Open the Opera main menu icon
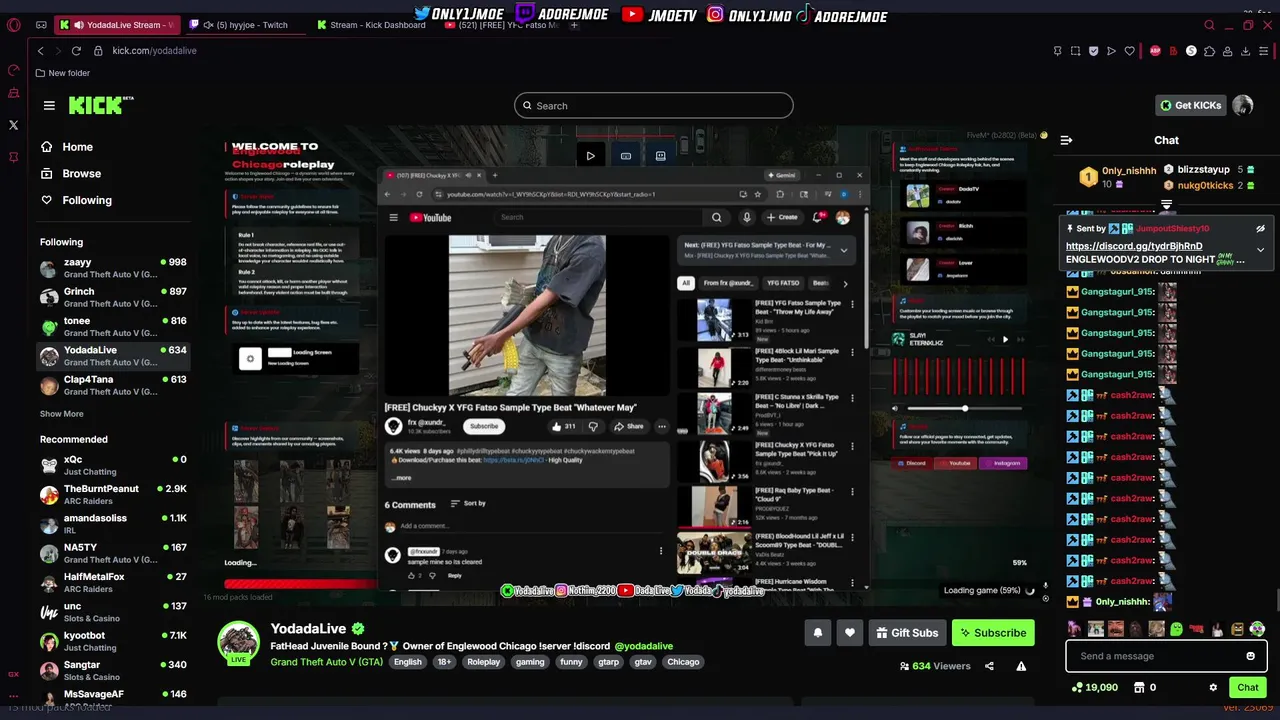Viewport: 1280px width, 720px height. [x=14, y=25]
